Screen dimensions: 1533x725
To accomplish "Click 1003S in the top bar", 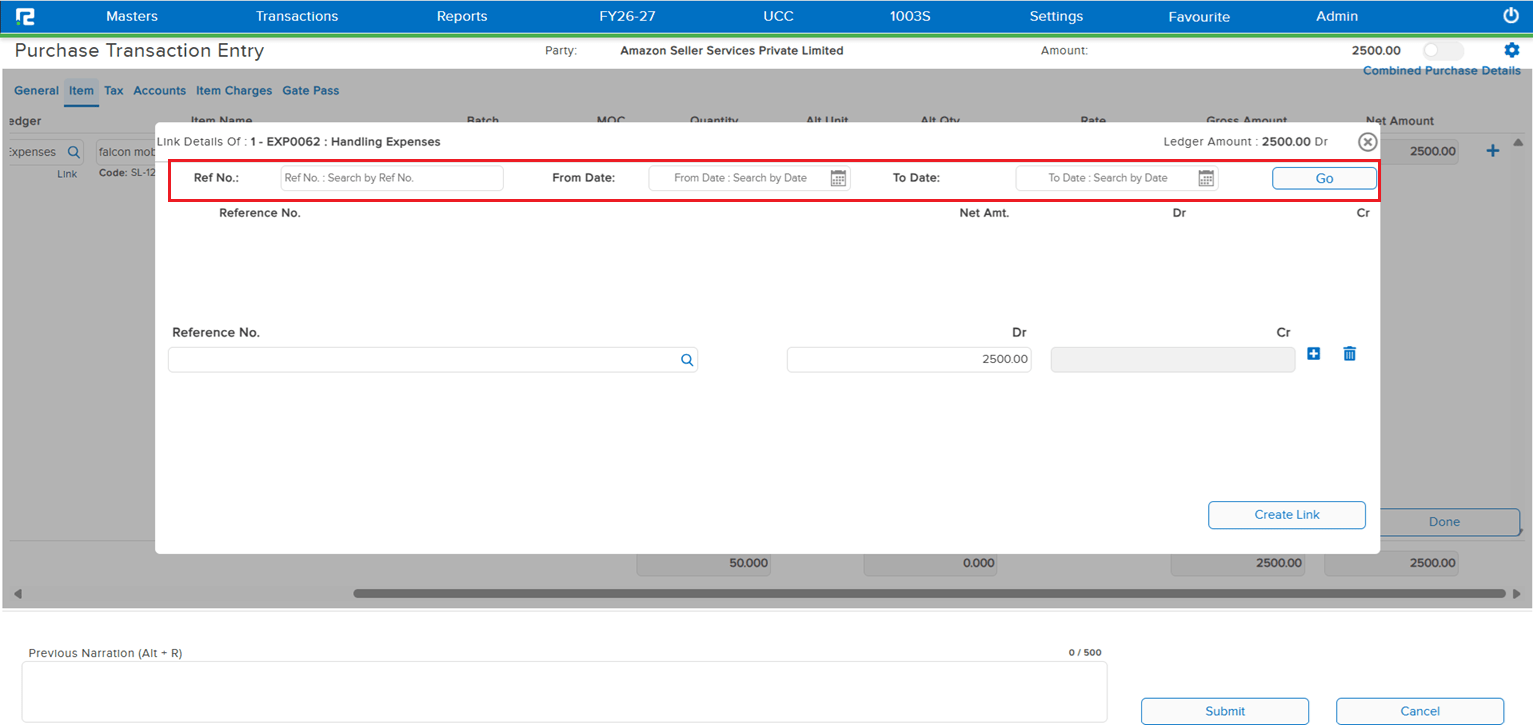I will tap(911, 16).
